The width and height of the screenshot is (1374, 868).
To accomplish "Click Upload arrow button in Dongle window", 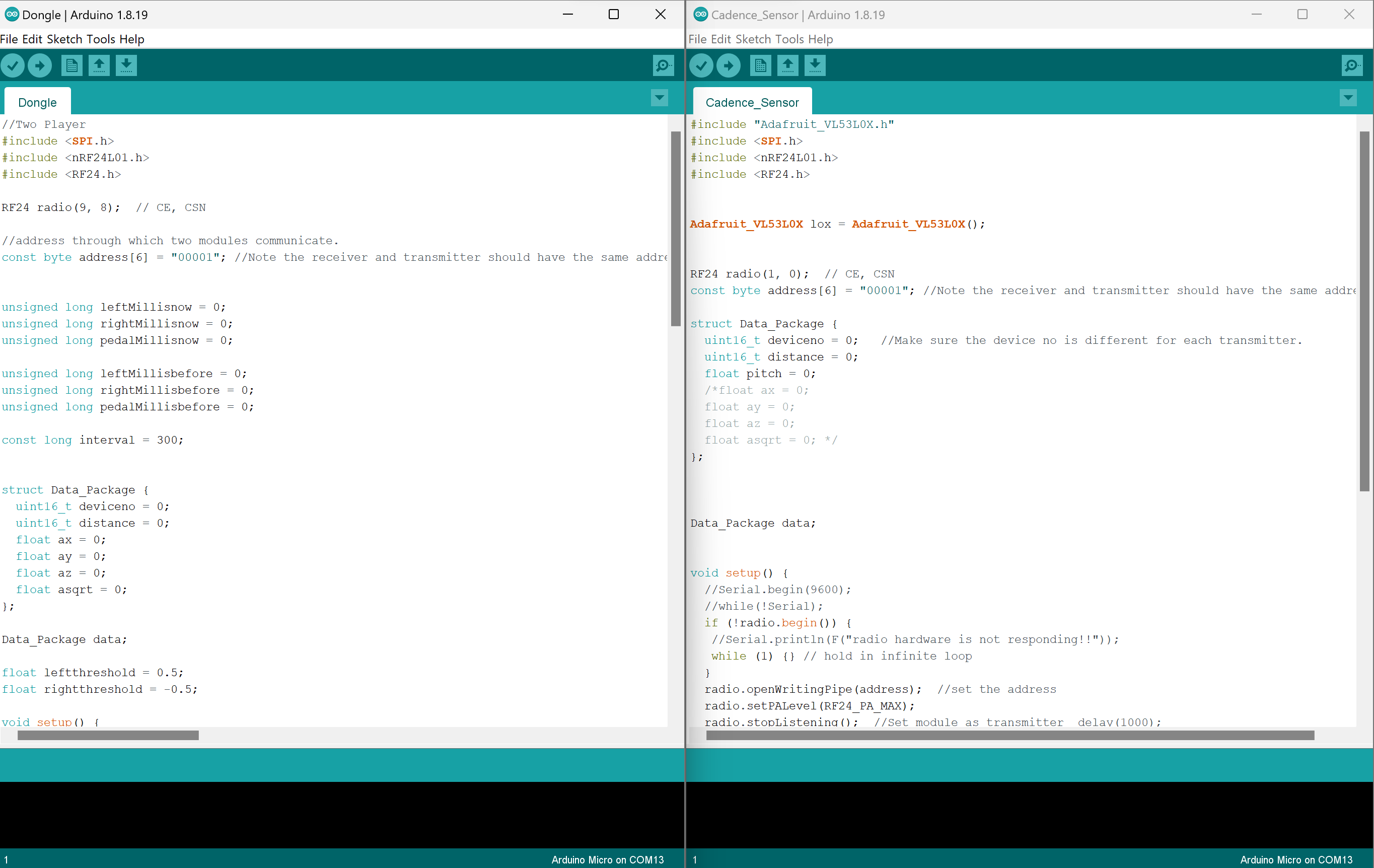I will point(40,65).
